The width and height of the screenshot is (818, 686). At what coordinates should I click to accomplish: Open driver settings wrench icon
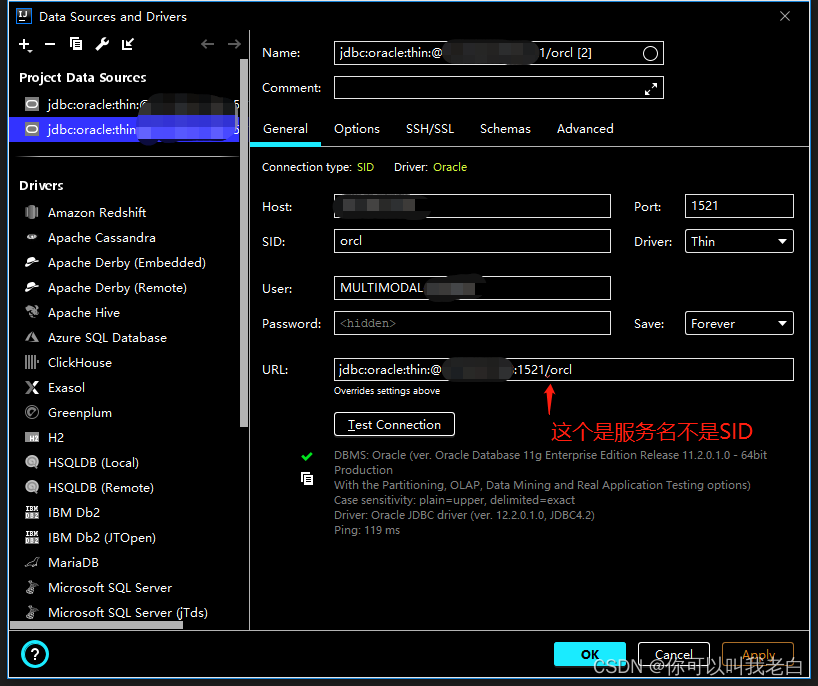click(x=102, y=44)
